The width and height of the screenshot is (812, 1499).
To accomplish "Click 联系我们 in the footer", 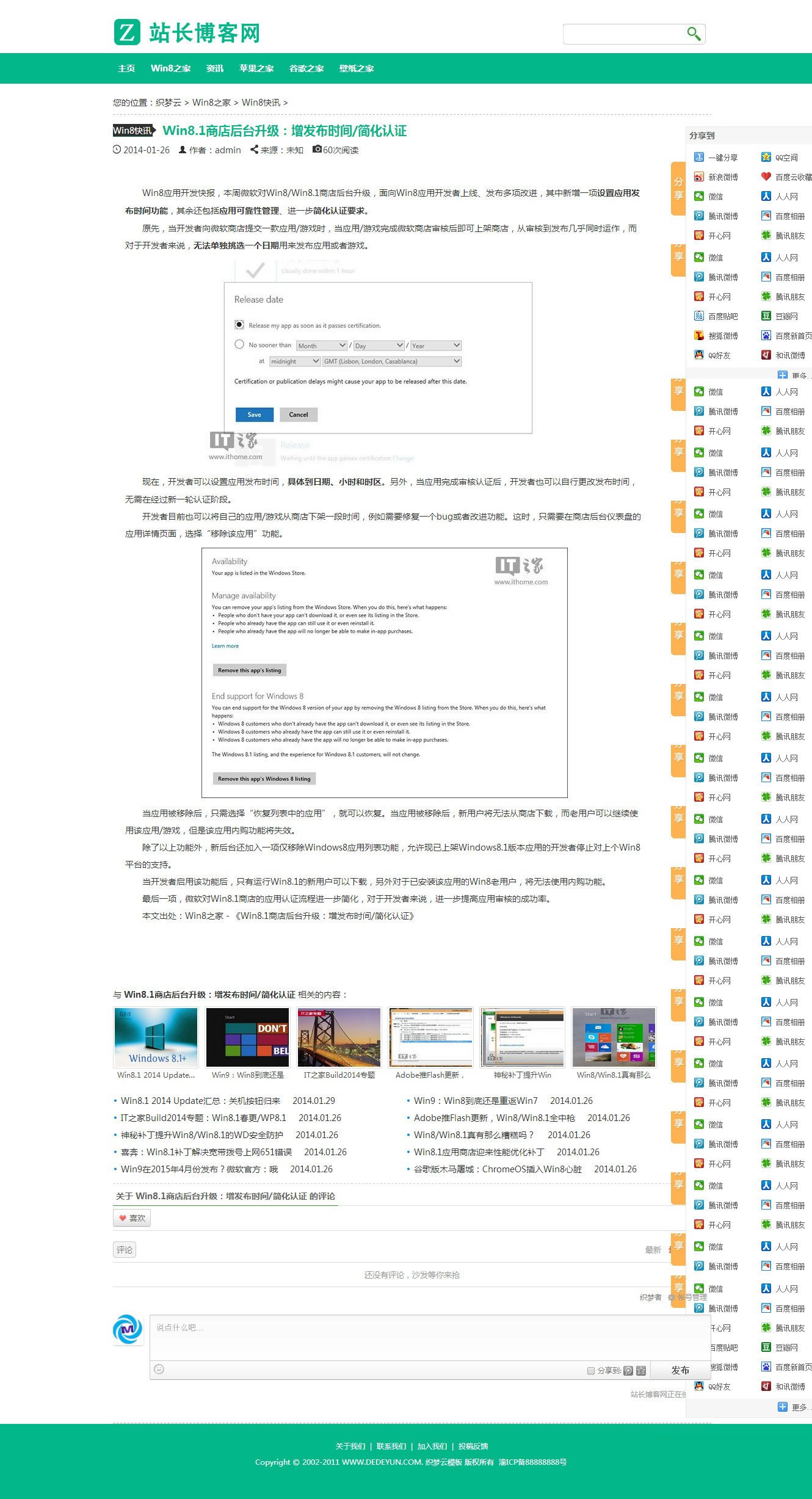I will click(x=391, y=1446).
